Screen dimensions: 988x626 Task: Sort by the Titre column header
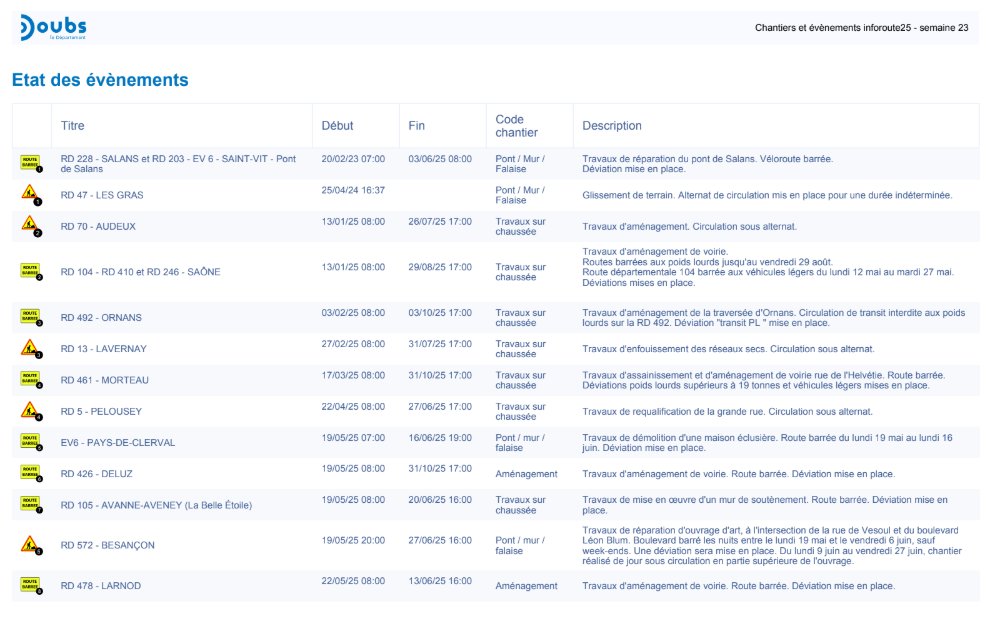click(73, 126)
